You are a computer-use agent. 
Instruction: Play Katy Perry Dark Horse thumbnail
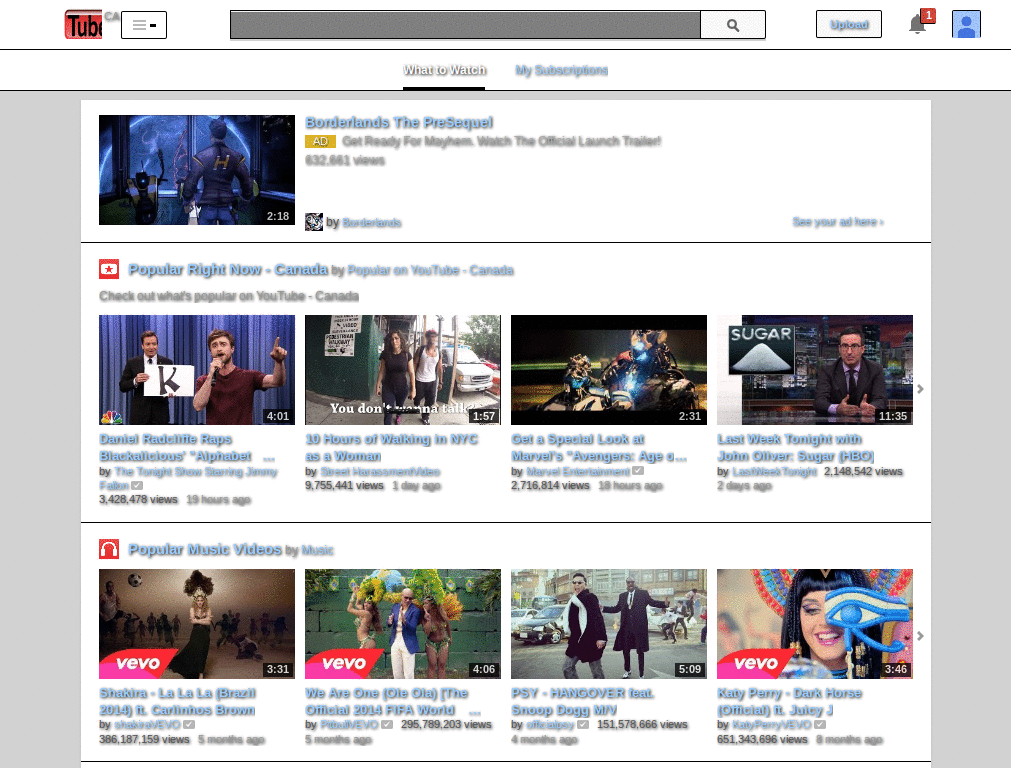point(815,624)
